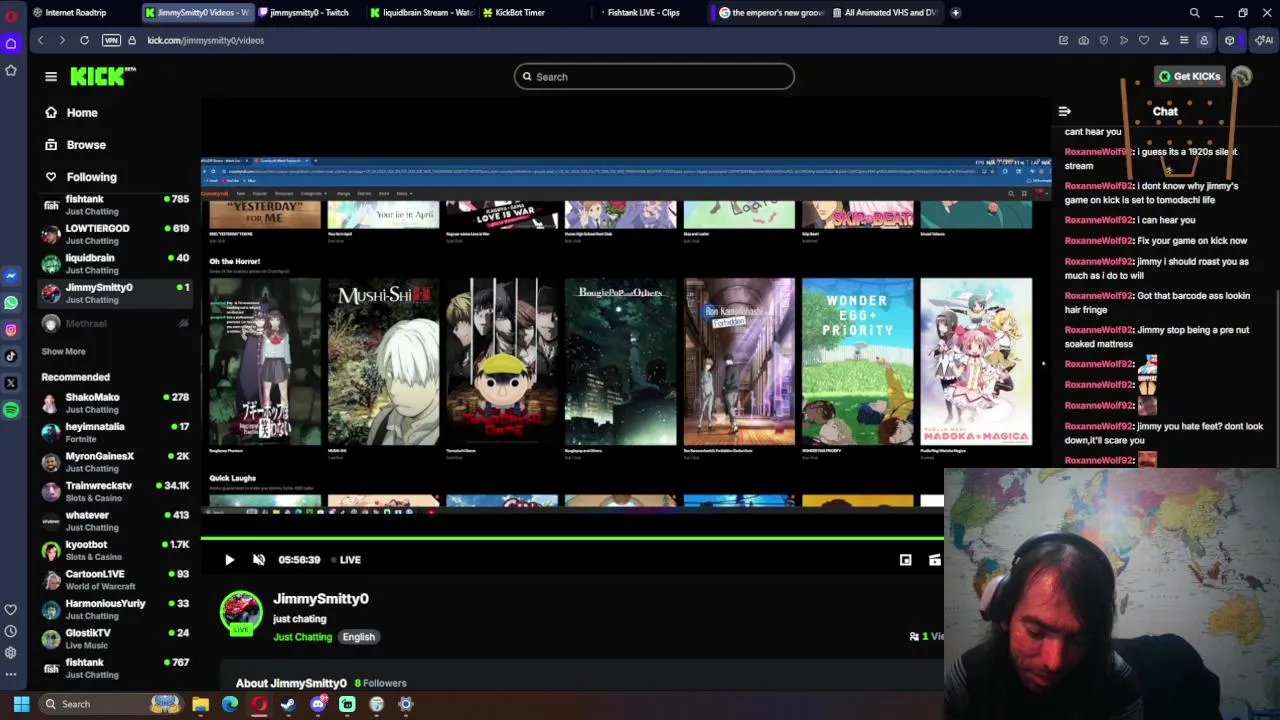Expand followed channels with Show More

click(63, 351)
